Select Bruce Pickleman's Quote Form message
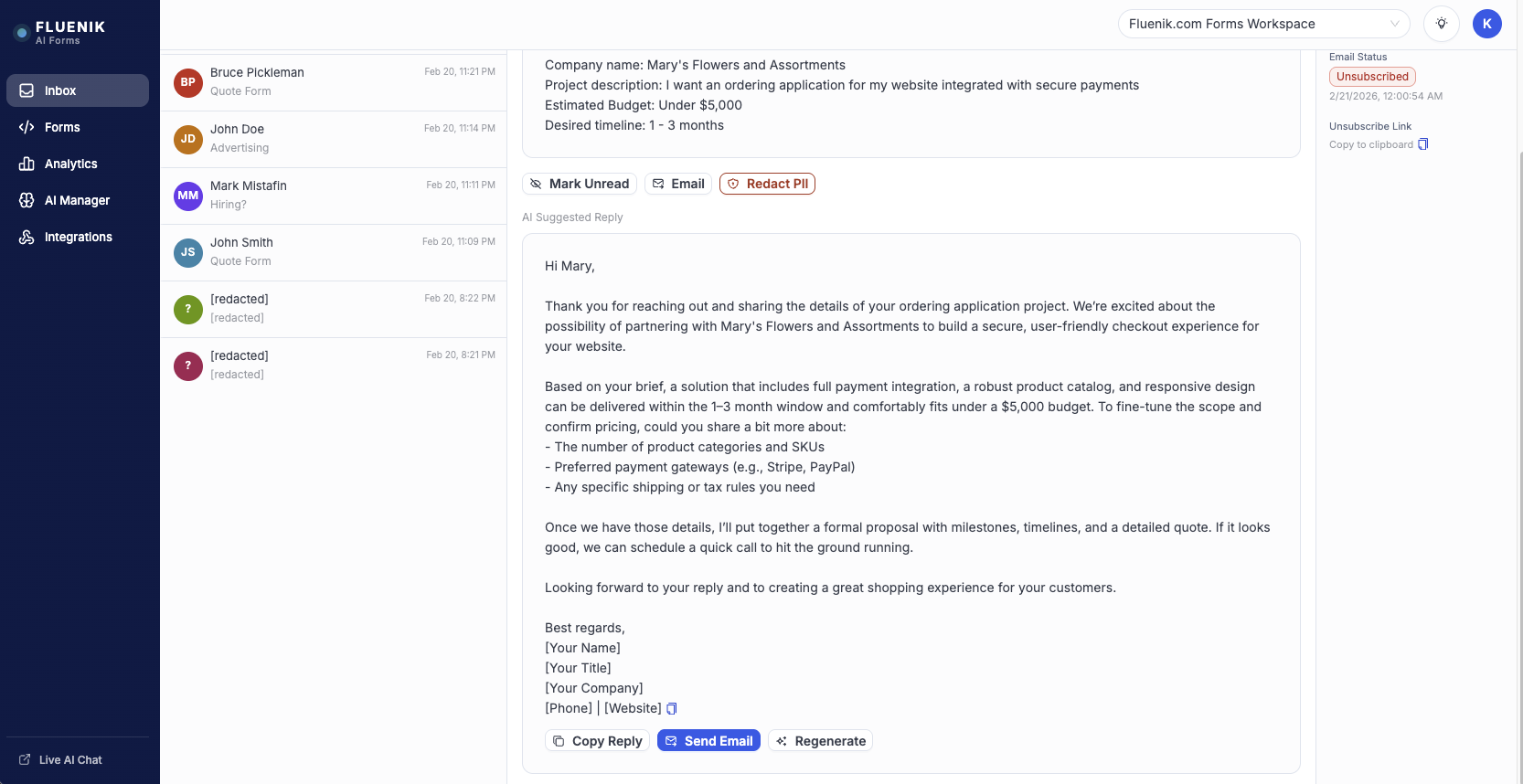The image size is (1523, 784). (x=334, y=82)
